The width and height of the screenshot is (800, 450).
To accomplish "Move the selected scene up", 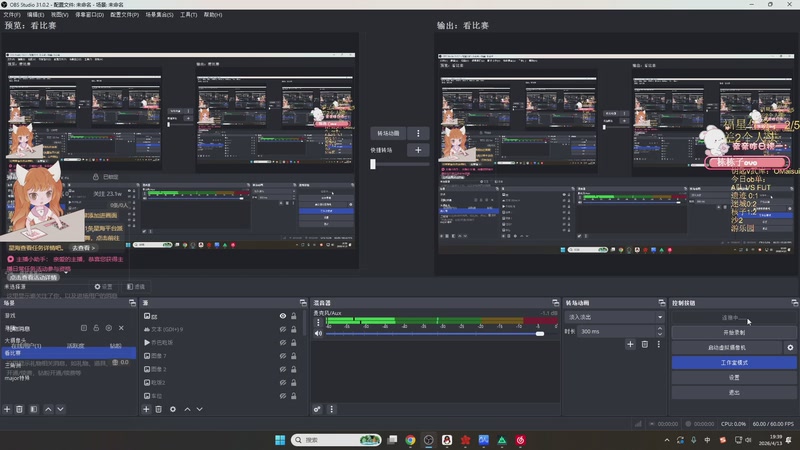I will tap(48, 409).
